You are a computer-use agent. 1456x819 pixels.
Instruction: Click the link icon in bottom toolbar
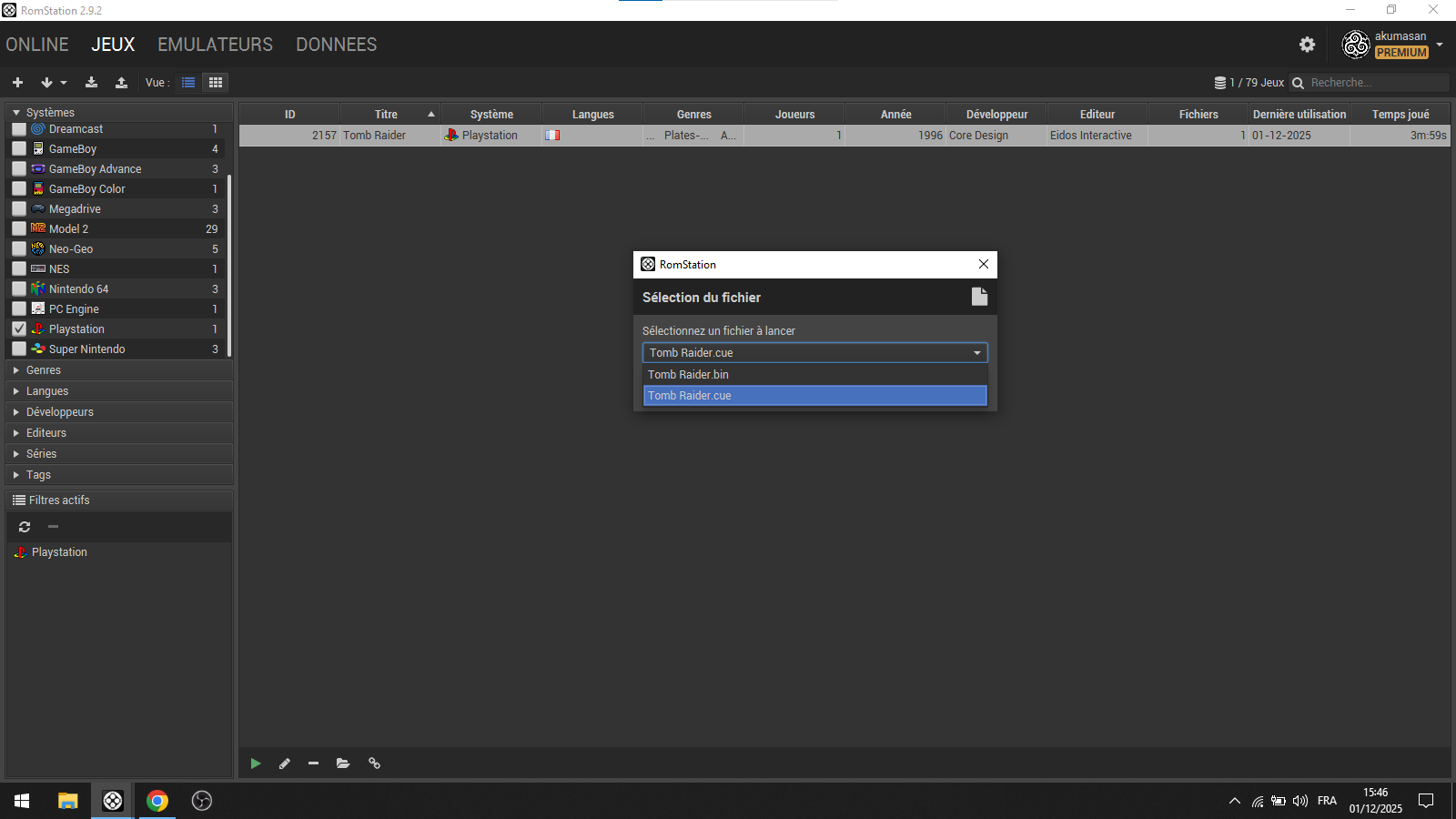(374, 763)
